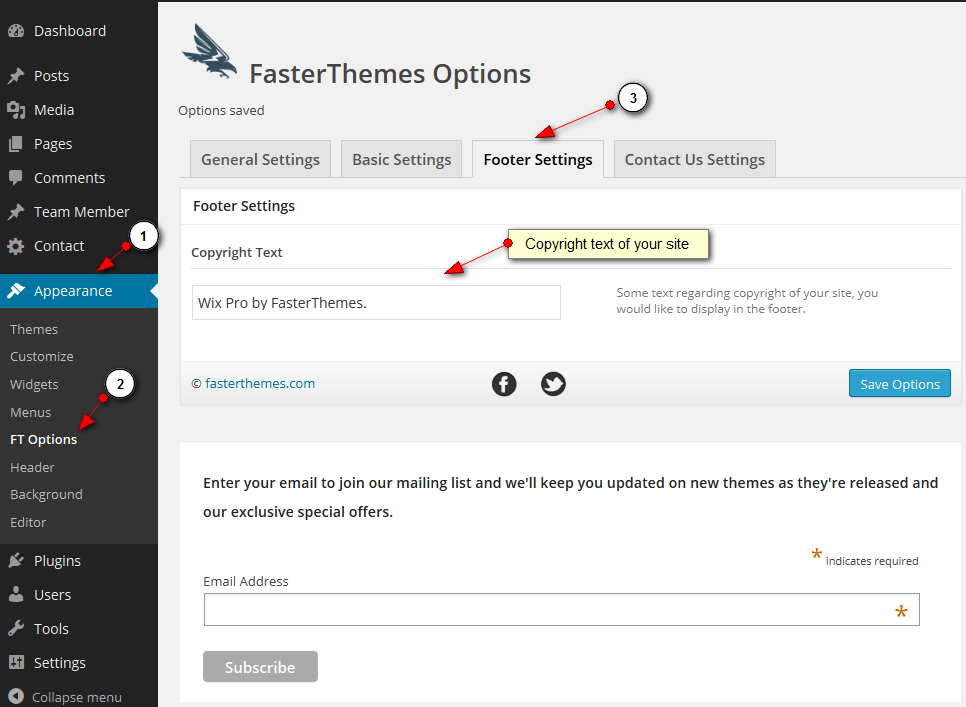Switch to the General Settings tab
This screenshot has height=707, width=966.
pyautogui.click(x=261, y=160)
